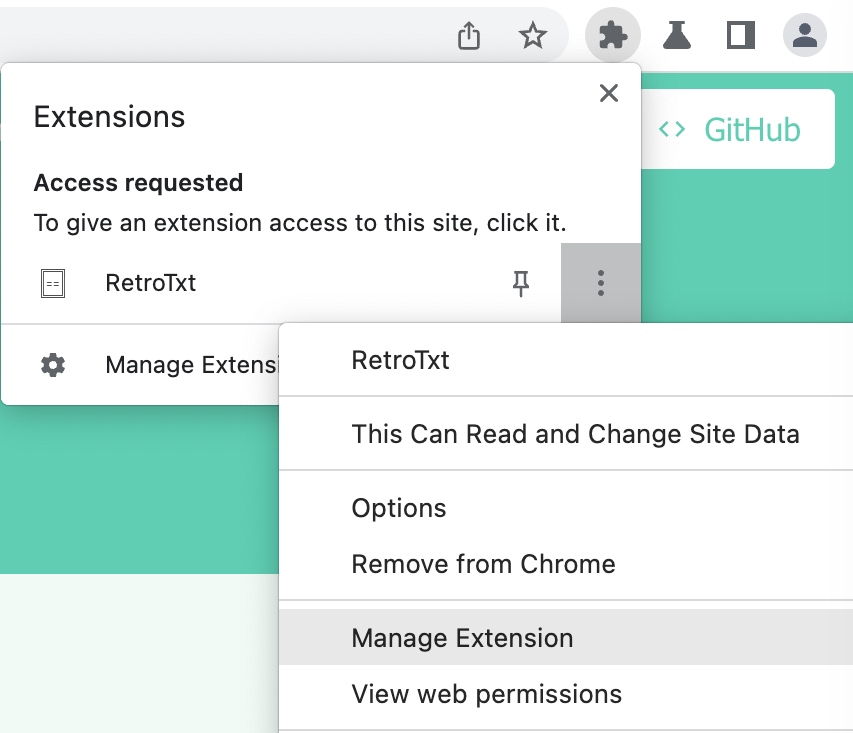Image resolution: width=853 pixels, height=733 pixels.
Task: Open the RetroTxt three-dot more actions menu
Action: (x=601, y=283)
